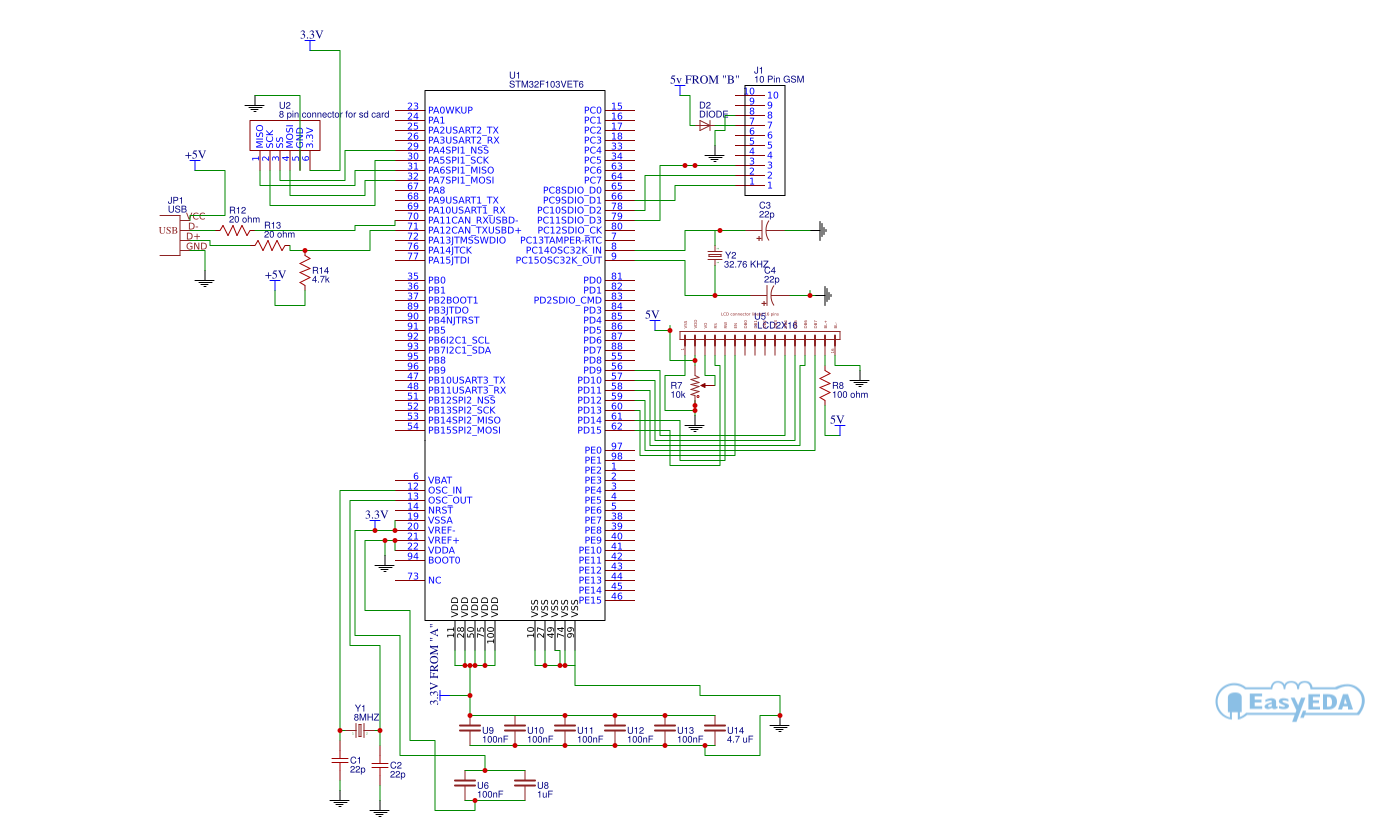Select resistor R8 100 ohm symbol

coord(825,386)
